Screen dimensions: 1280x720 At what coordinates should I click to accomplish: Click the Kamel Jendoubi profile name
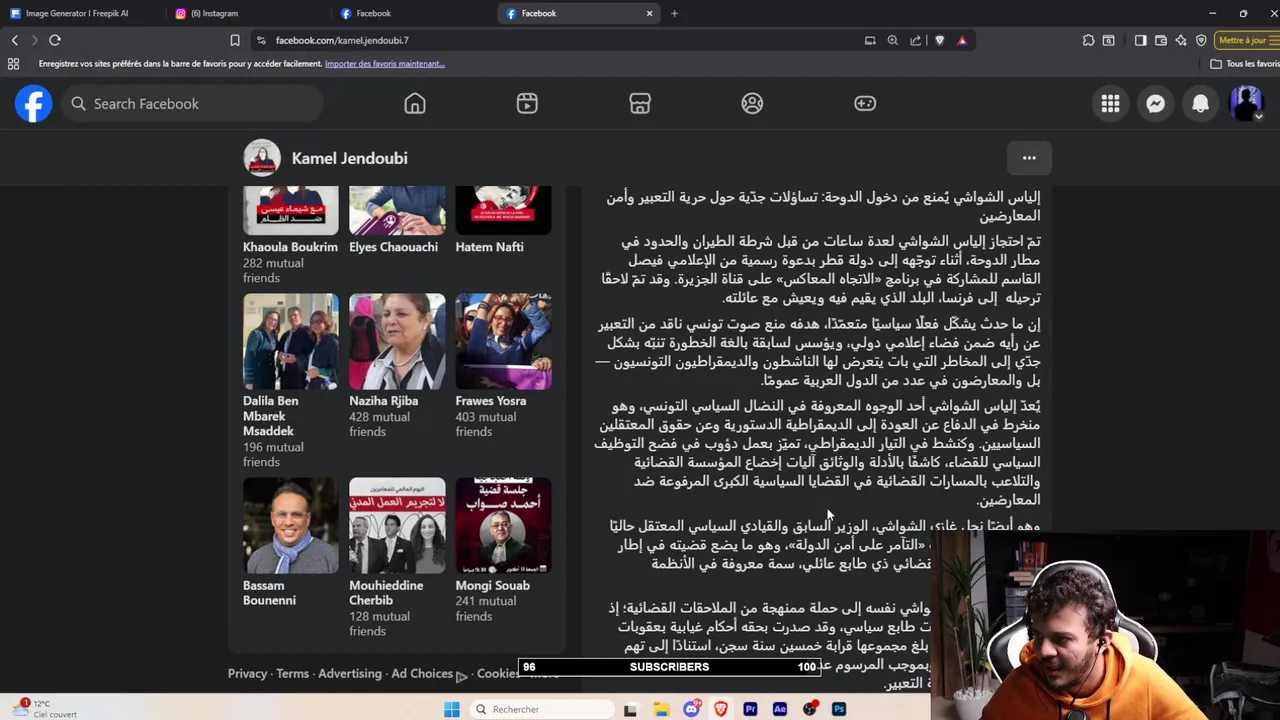click(x=349, y=158)
